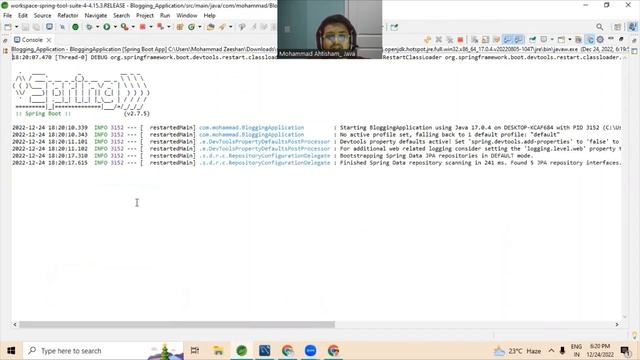Open the File menu
640x360 pixels.
pos(7,16)
